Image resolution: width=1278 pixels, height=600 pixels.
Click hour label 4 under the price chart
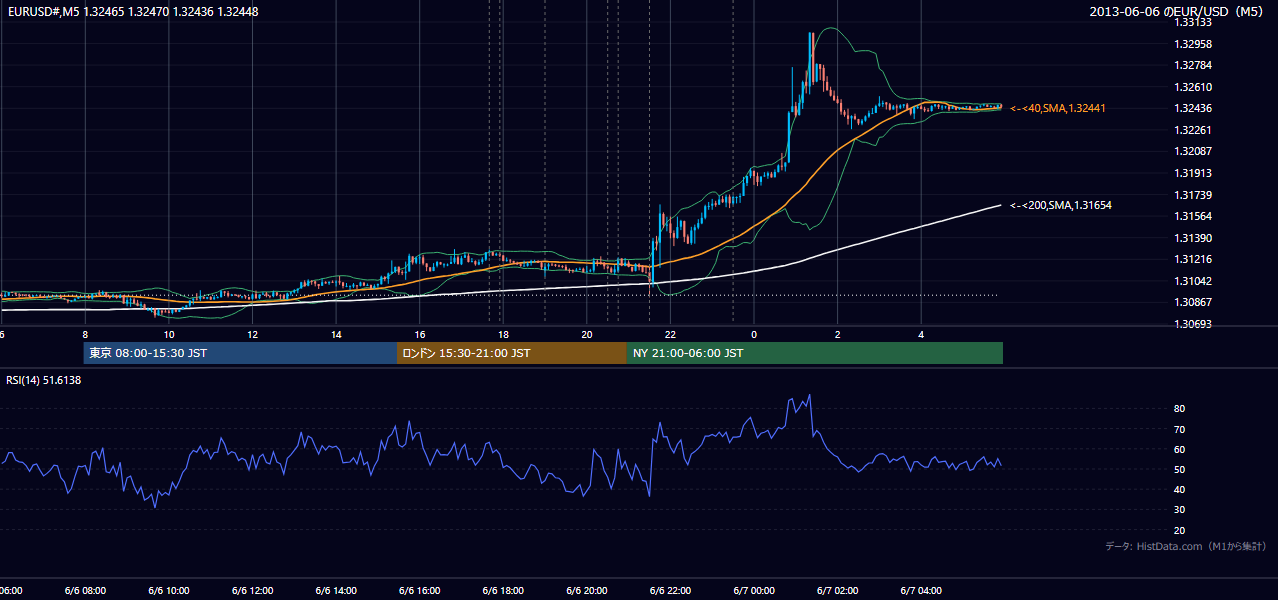[x=921, y=335]
